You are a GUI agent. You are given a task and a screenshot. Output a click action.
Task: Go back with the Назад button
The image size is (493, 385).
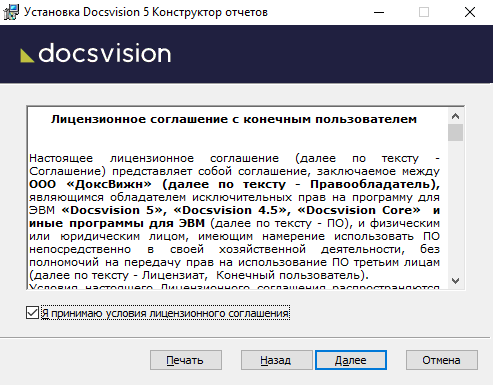276,360
